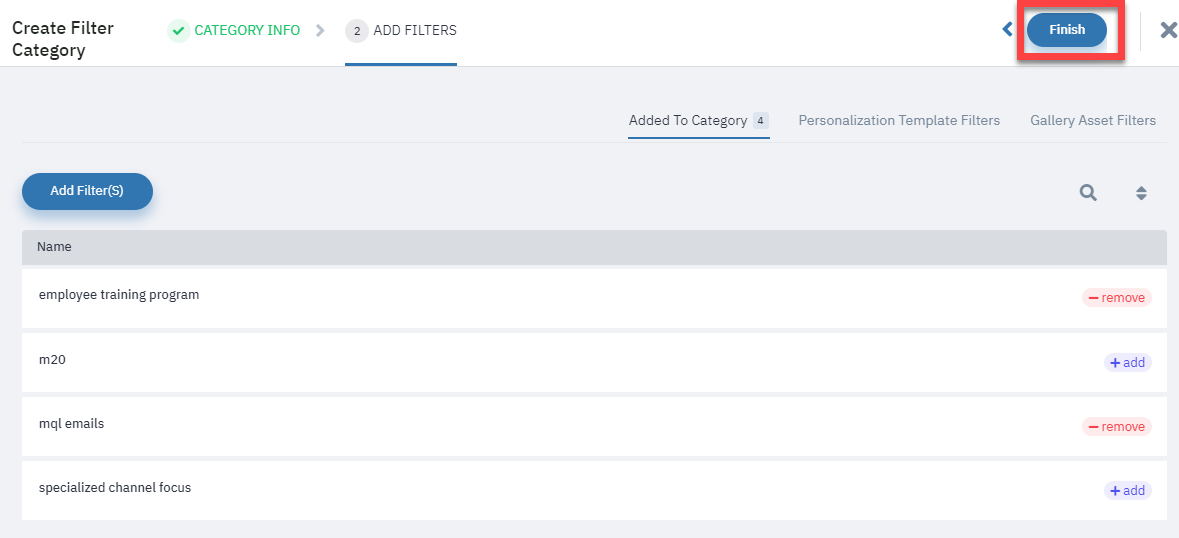
Task: Close the Create Filter Category dialog
Action: (1168, 30)
